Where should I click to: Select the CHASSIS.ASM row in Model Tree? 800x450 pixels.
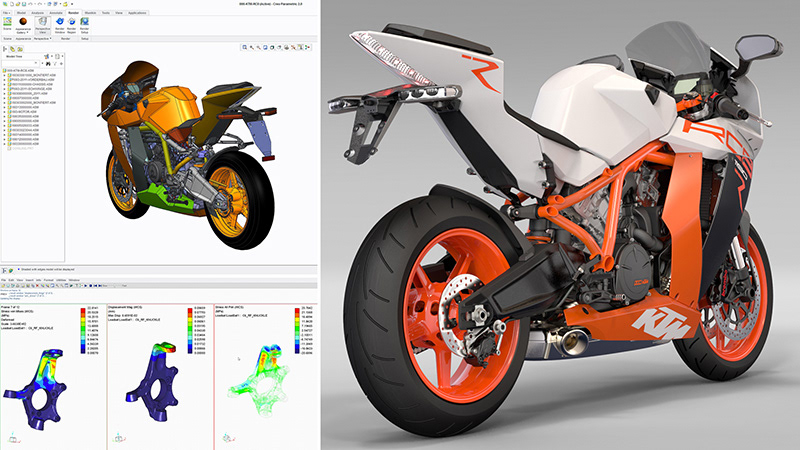tap(30, 84)
